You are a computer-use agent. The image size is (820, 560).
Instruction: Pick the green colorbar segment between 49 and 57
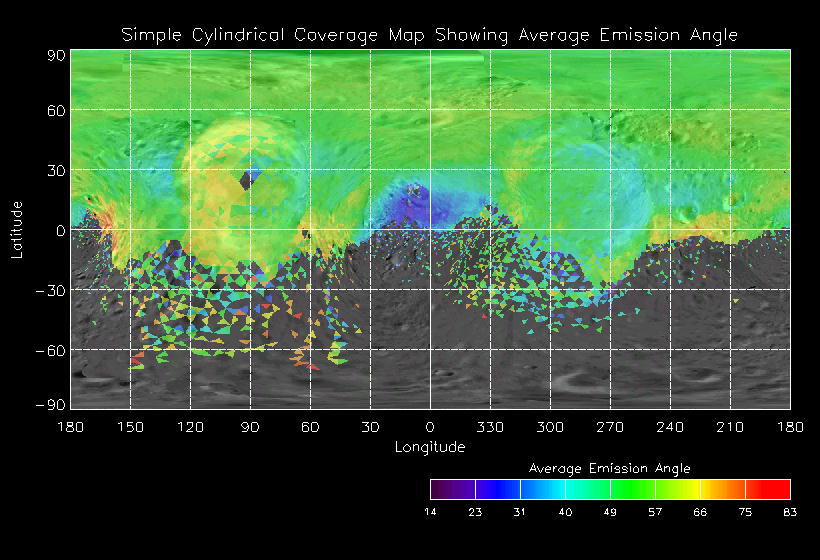coord(632,489)
